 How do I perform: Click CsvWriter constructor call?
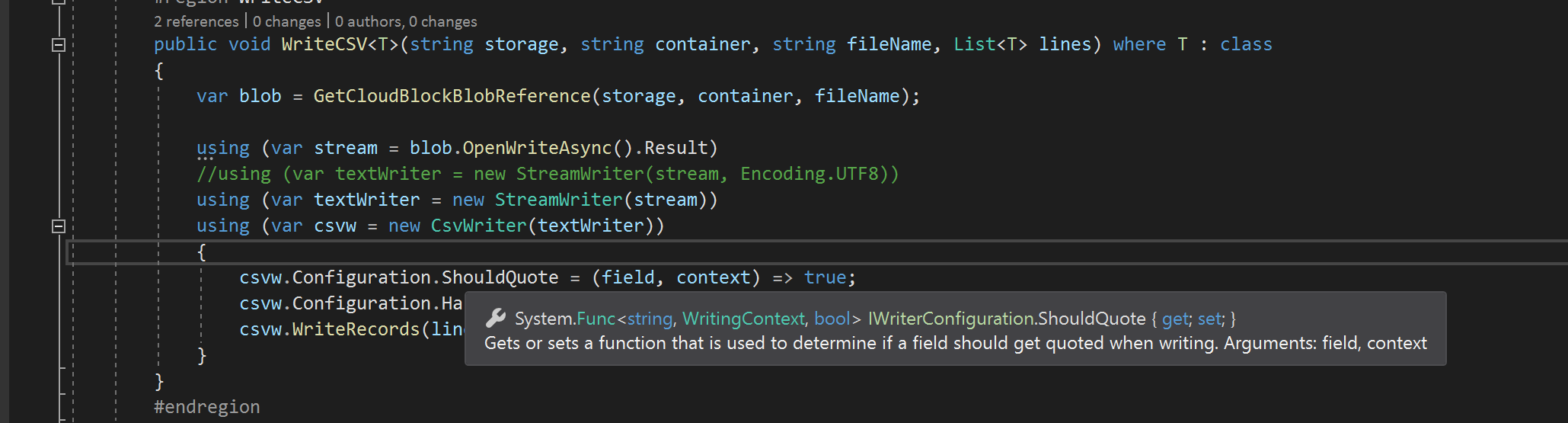click(x=478, y=226)
